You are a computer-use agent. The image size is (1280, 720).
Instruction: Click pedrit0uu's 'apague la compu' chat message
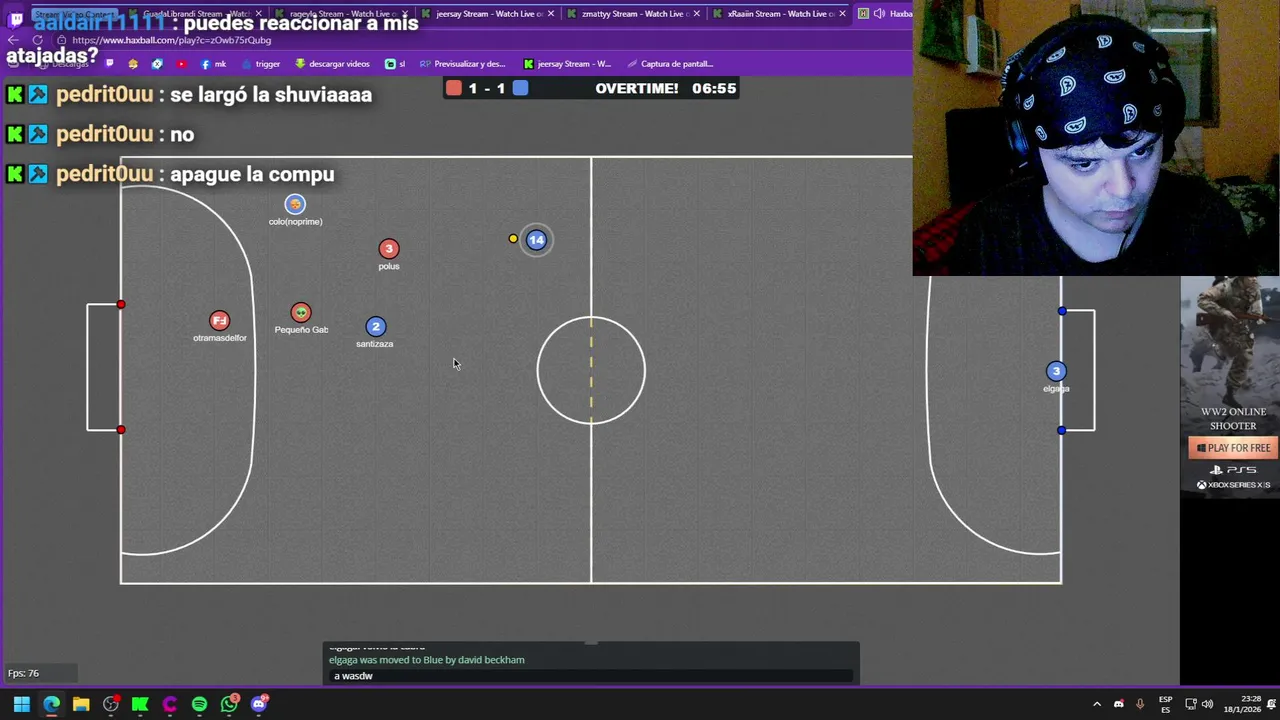[x=252, y=174]
